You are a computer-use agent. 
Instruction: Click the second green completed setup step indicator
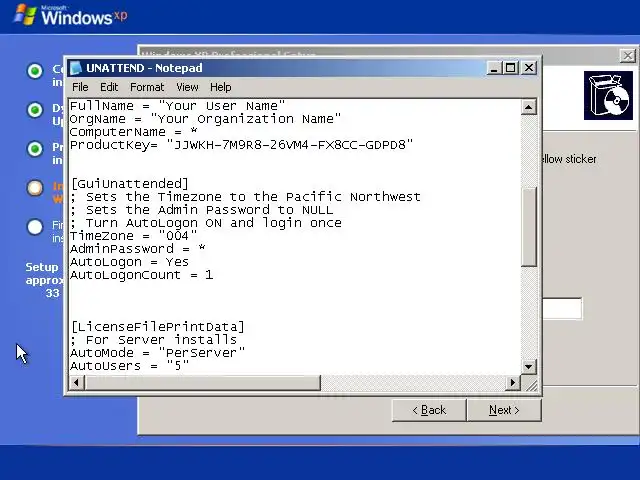tap(35, 110)
